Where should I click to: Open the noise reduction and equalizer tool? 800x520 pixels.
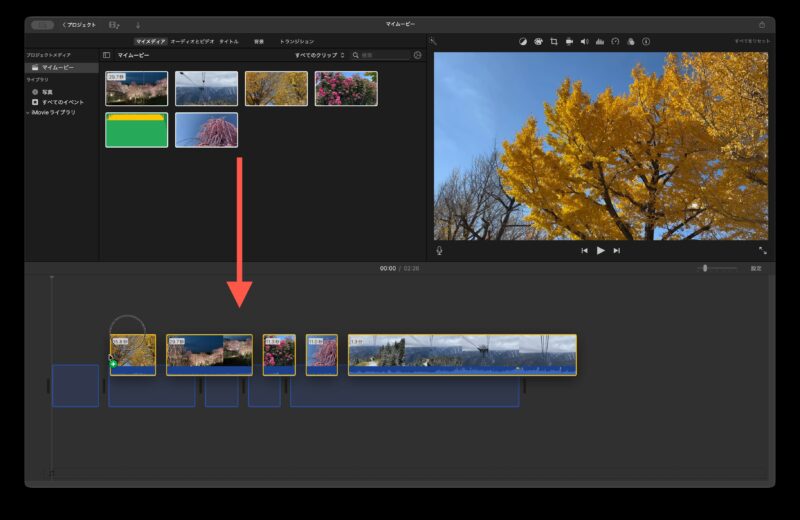(600, 41)
